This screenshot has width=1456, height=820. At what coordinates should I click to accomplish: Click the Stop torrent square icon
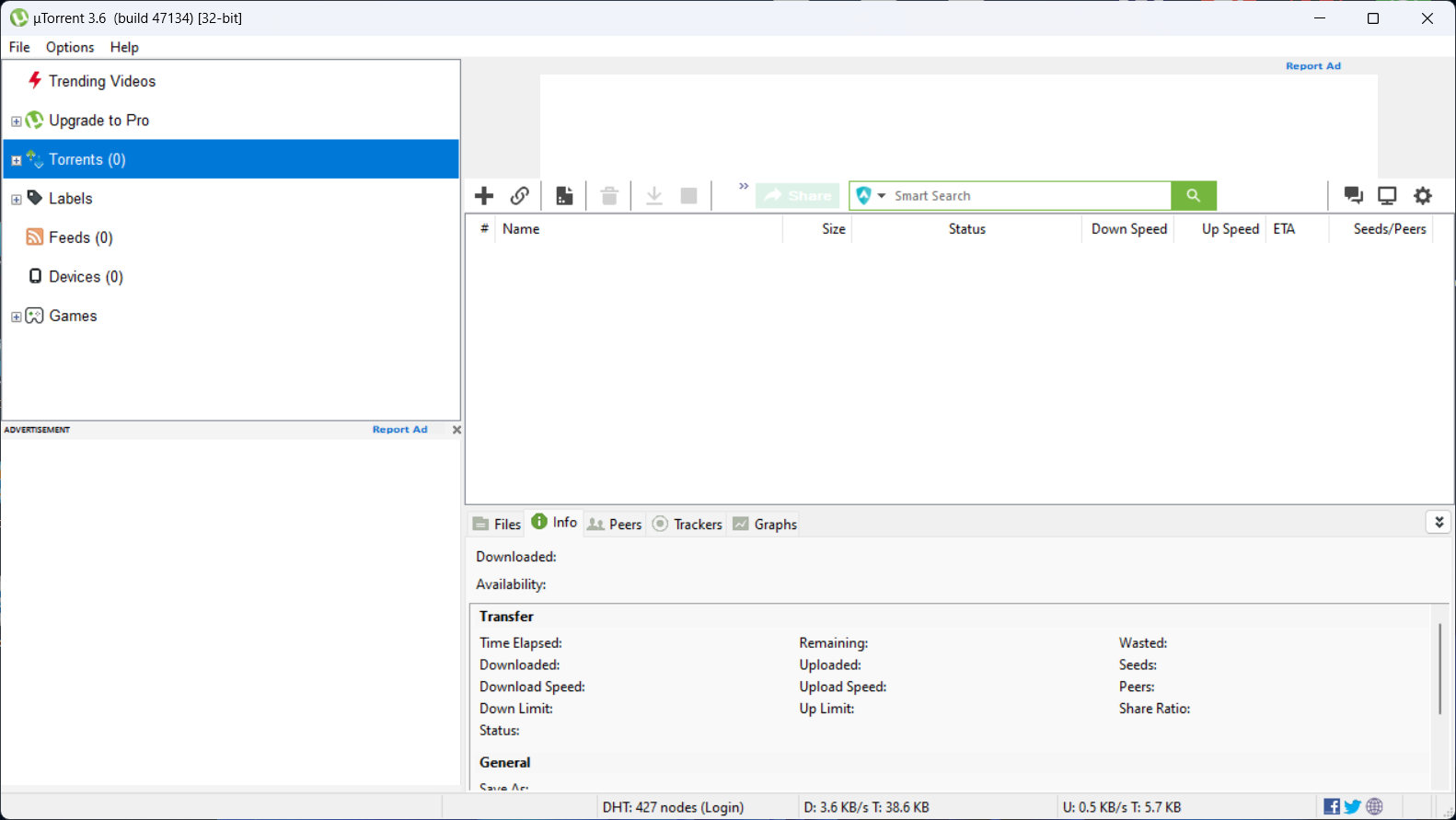pos(688,196)
